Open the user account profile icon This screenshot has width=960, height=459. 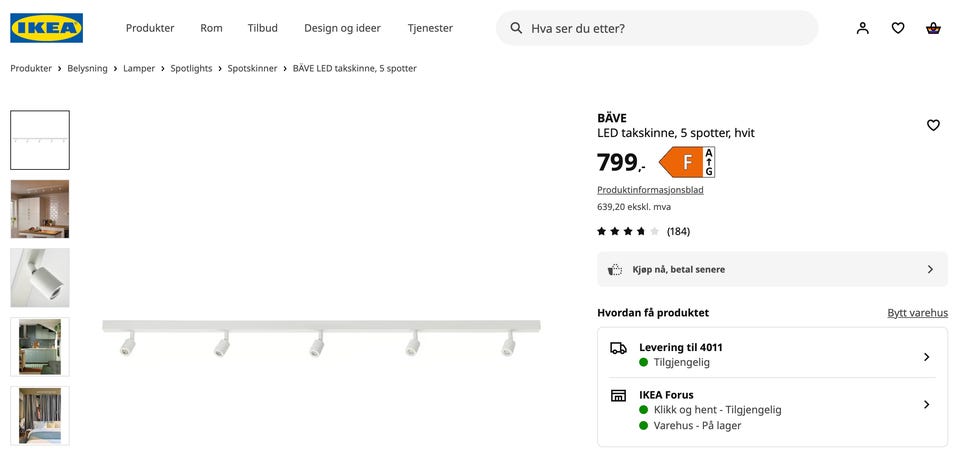(x=863, y=28)
